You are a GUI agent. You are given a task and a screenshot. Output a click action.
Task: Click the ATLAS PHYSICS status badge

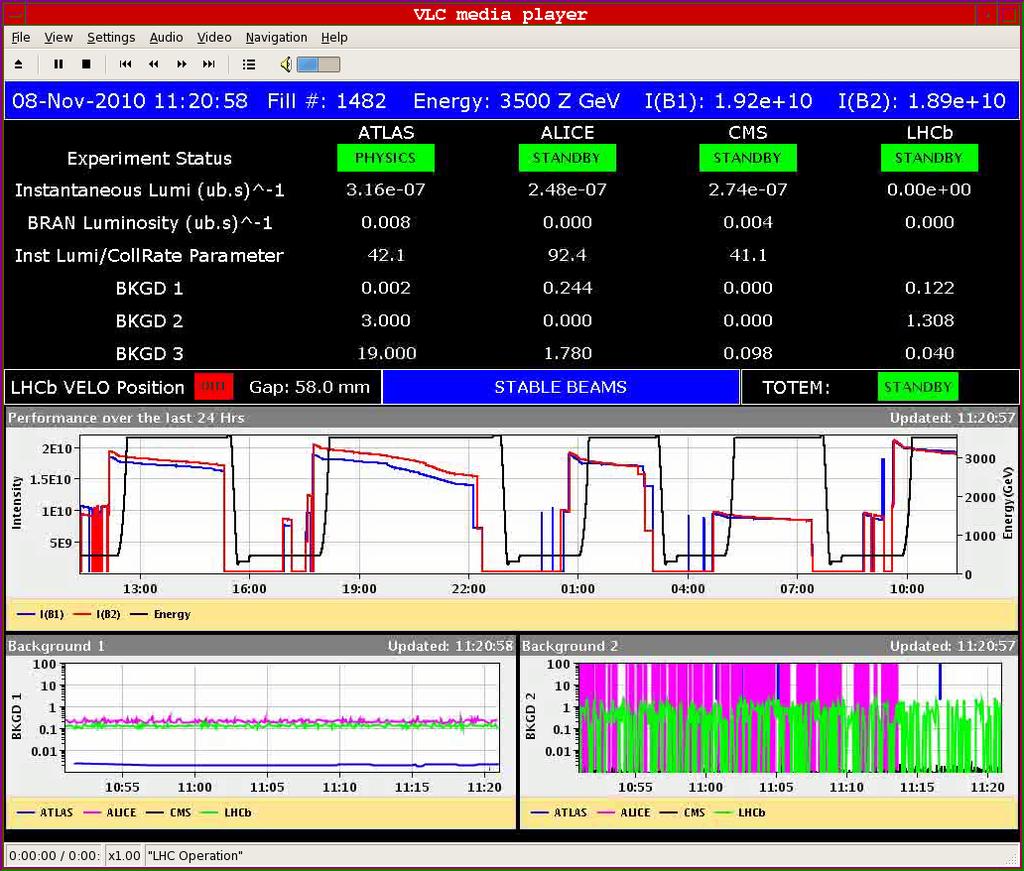pyautogui.click(x=385, y=158)
